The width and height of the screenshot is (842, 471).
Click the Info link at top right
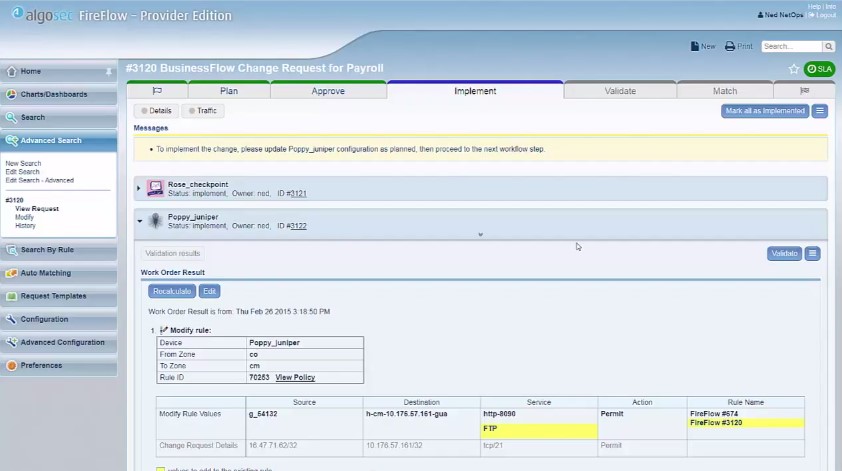[831, 6]
